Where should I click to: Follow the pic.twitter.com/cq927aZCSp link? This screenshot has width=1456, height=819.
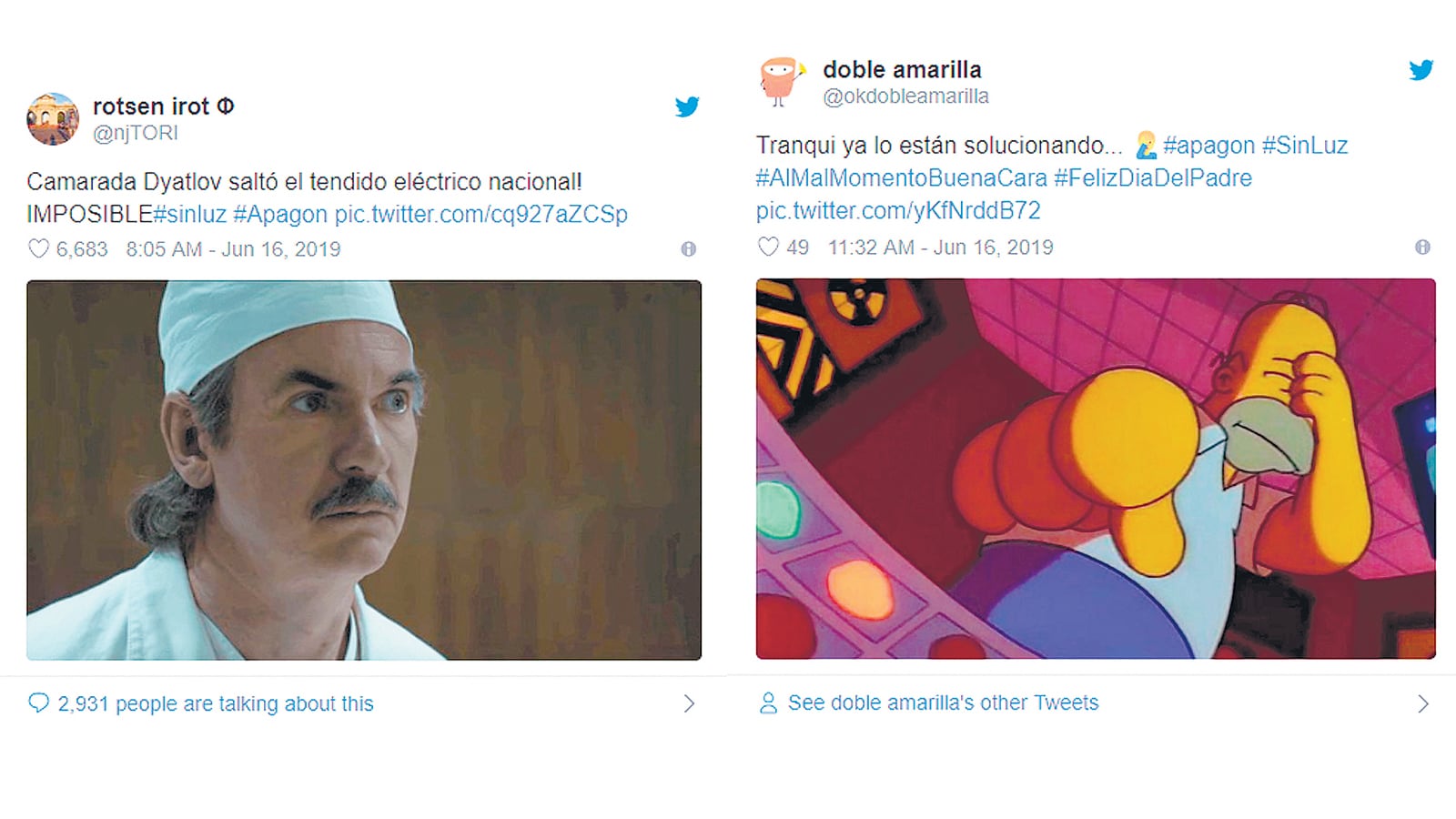[x=481, y=214]
